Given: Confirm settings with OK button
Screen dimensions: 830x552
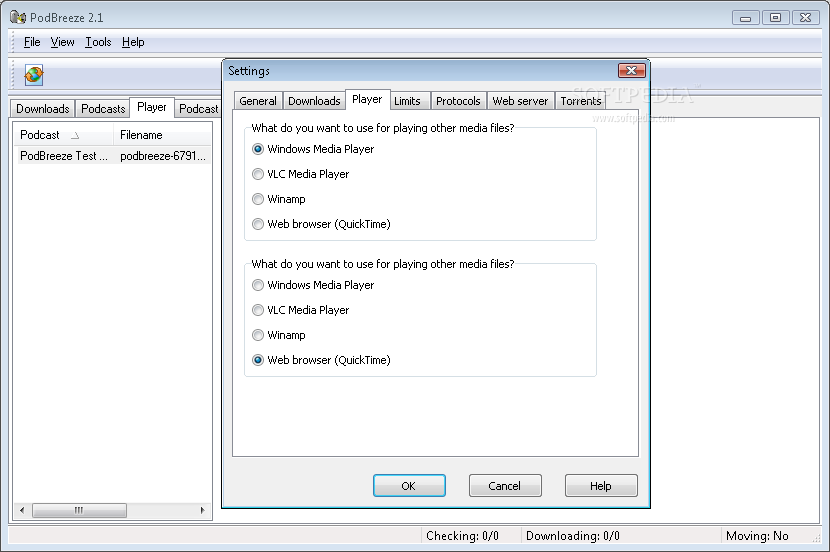Looking at the screenshot, I should [409, 486].
